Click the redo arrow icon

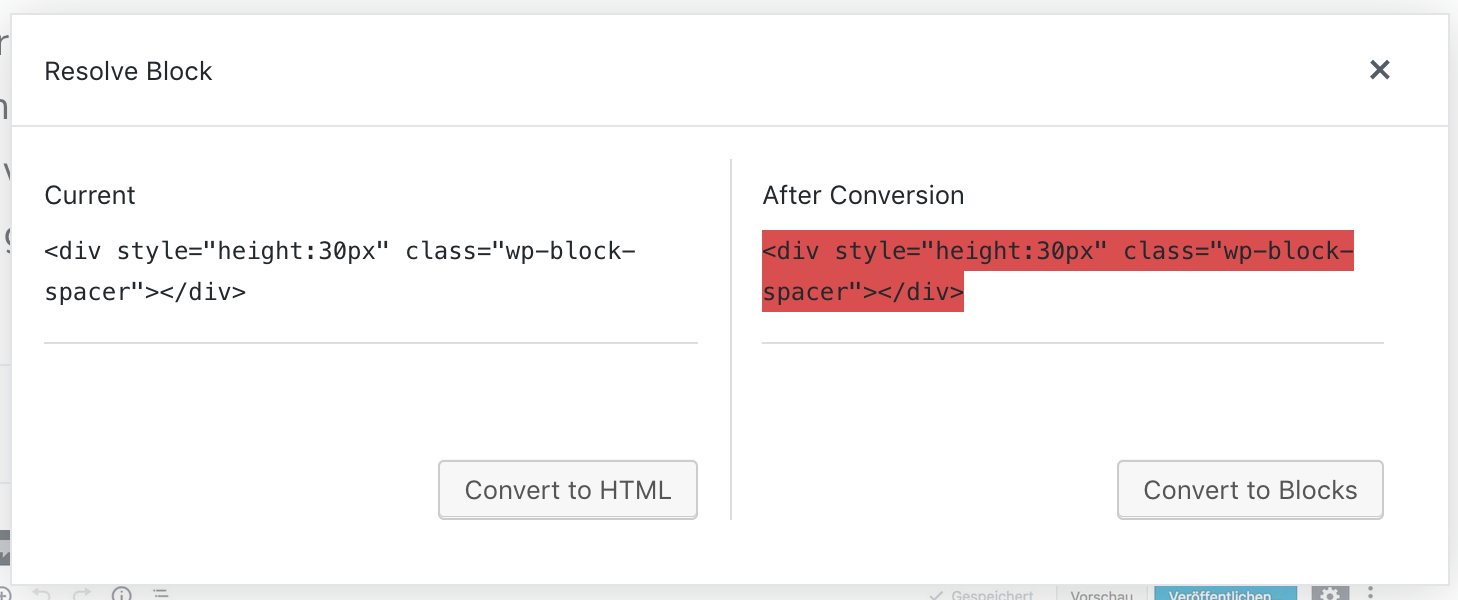click(82, 594)
